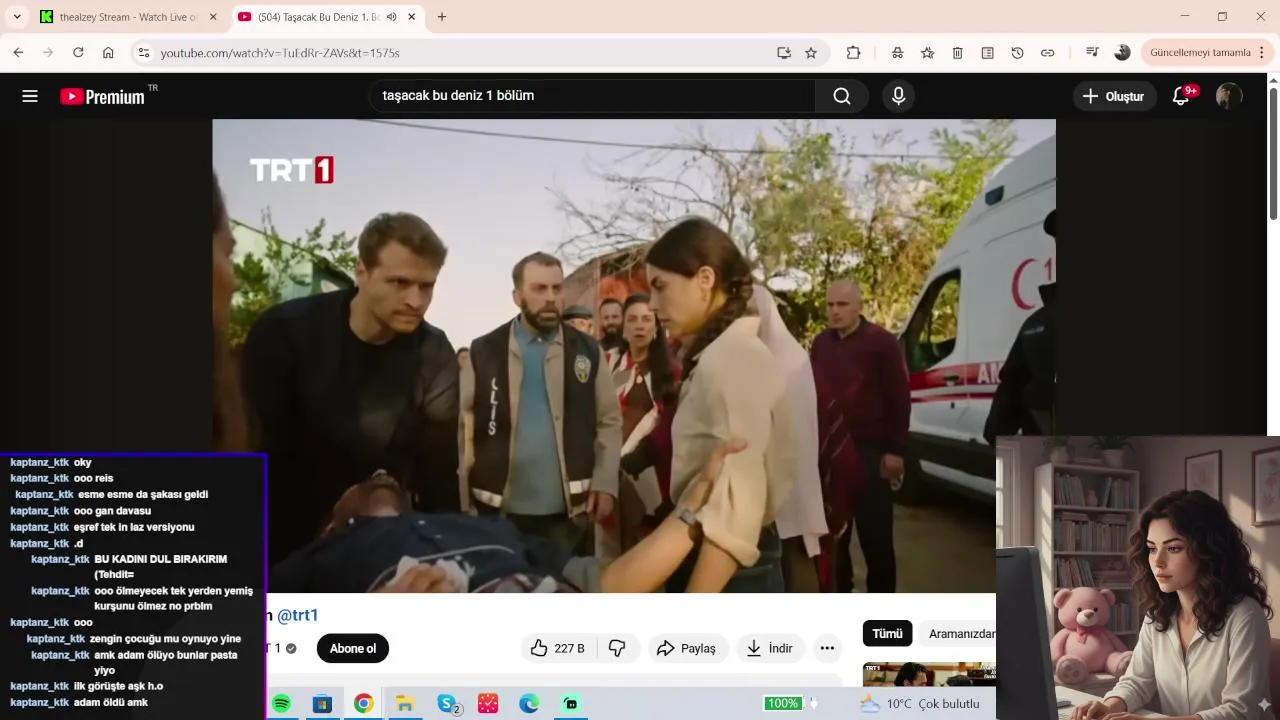Screen dimensions: 1280x720
Task: Click the trash can extension icon
Action: coord(957,53)
